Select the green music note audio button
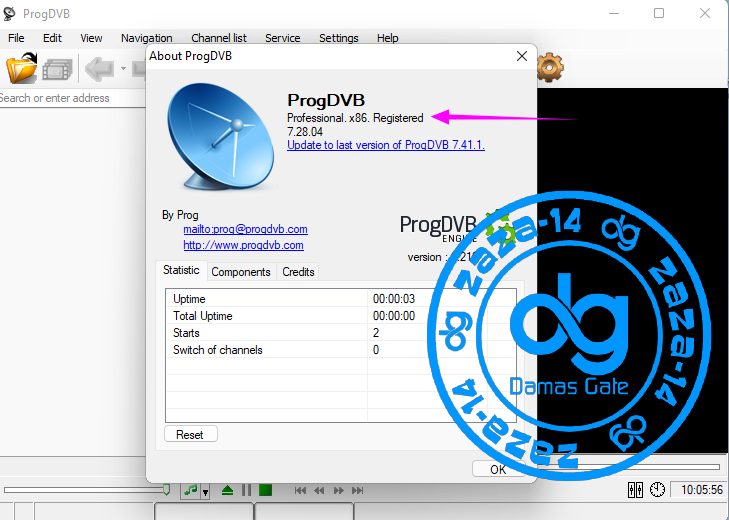The image size is (729, 520). [191, 490]
